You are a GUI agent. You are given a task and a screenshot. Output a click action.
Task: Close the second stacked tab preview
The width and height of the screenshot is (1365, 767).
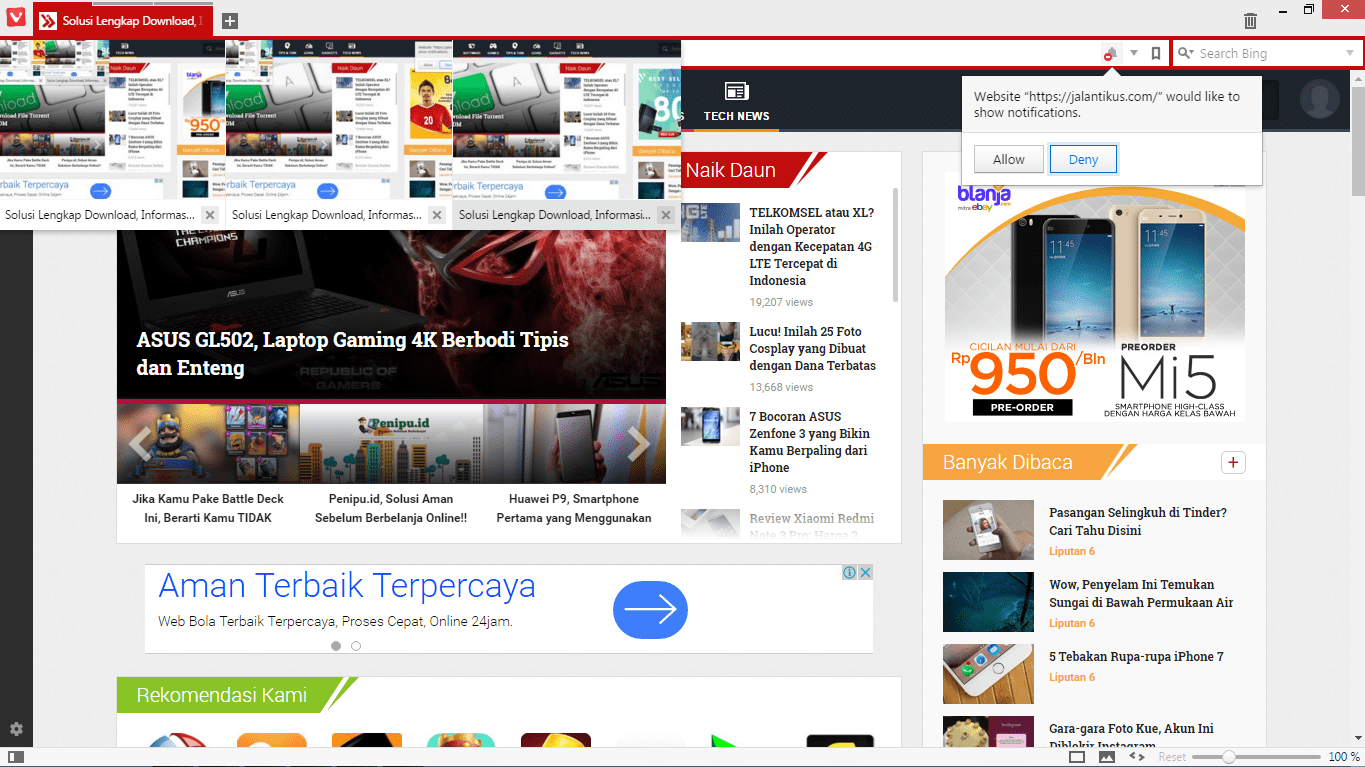tap(437, 215)
